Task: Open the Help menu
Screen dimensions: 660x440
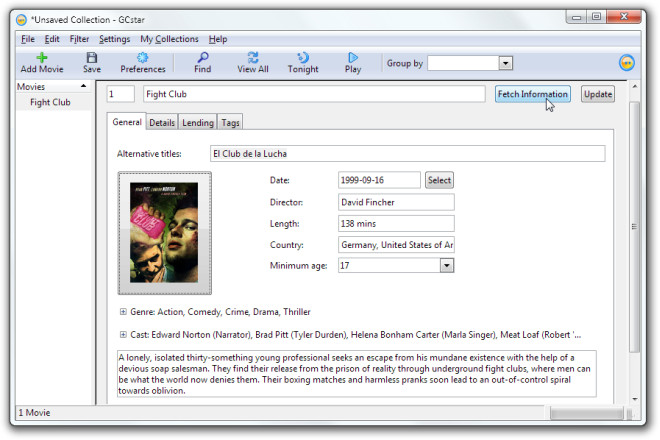Action: coord(218,39)
